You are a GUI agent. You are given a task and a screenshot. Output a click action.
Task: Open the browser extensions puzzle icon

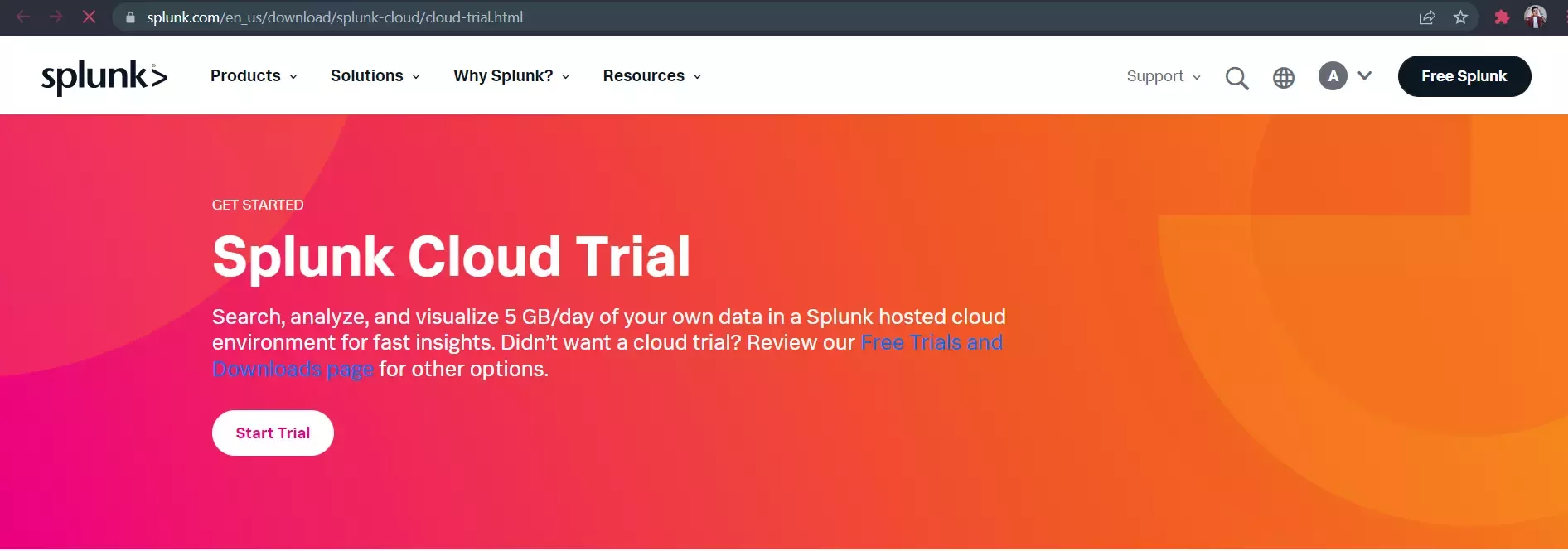click(1502, 17)
